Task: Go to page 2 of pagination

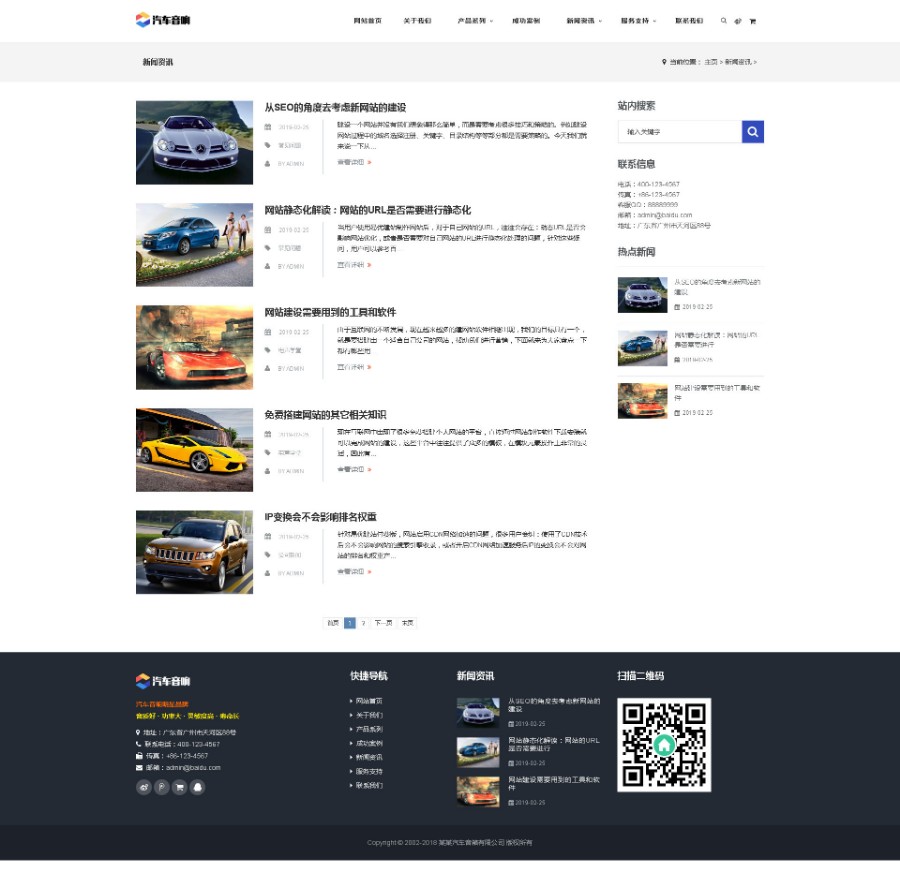Action: 363,623
